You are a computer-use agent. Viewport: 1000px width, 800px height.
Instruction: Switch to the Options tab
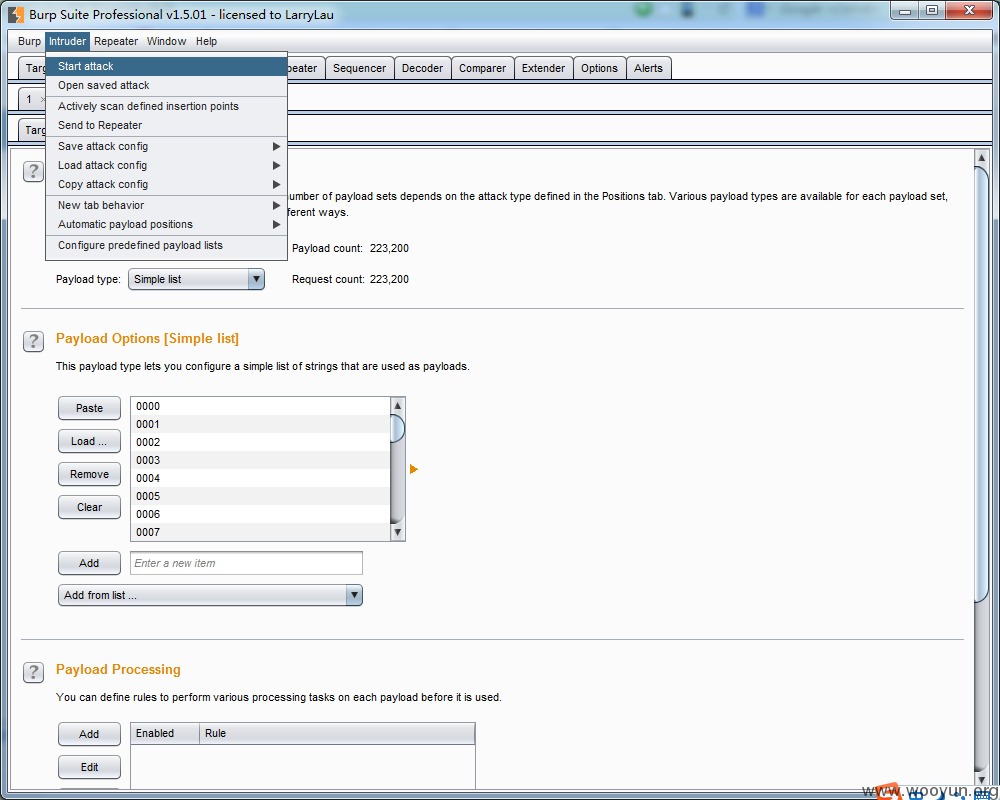tap(599, 68)
